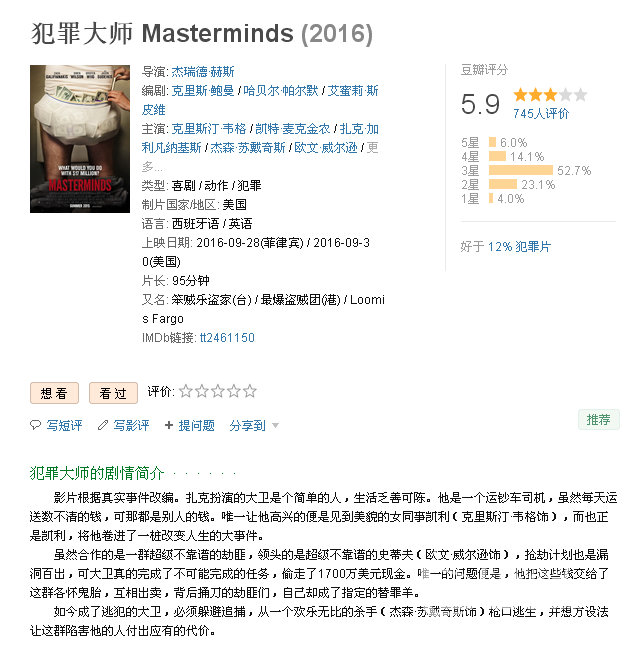Open IMDb link tt2461150
Image resolution: width=631 pixels, height=650 pixels.
[x=227, y=338]
